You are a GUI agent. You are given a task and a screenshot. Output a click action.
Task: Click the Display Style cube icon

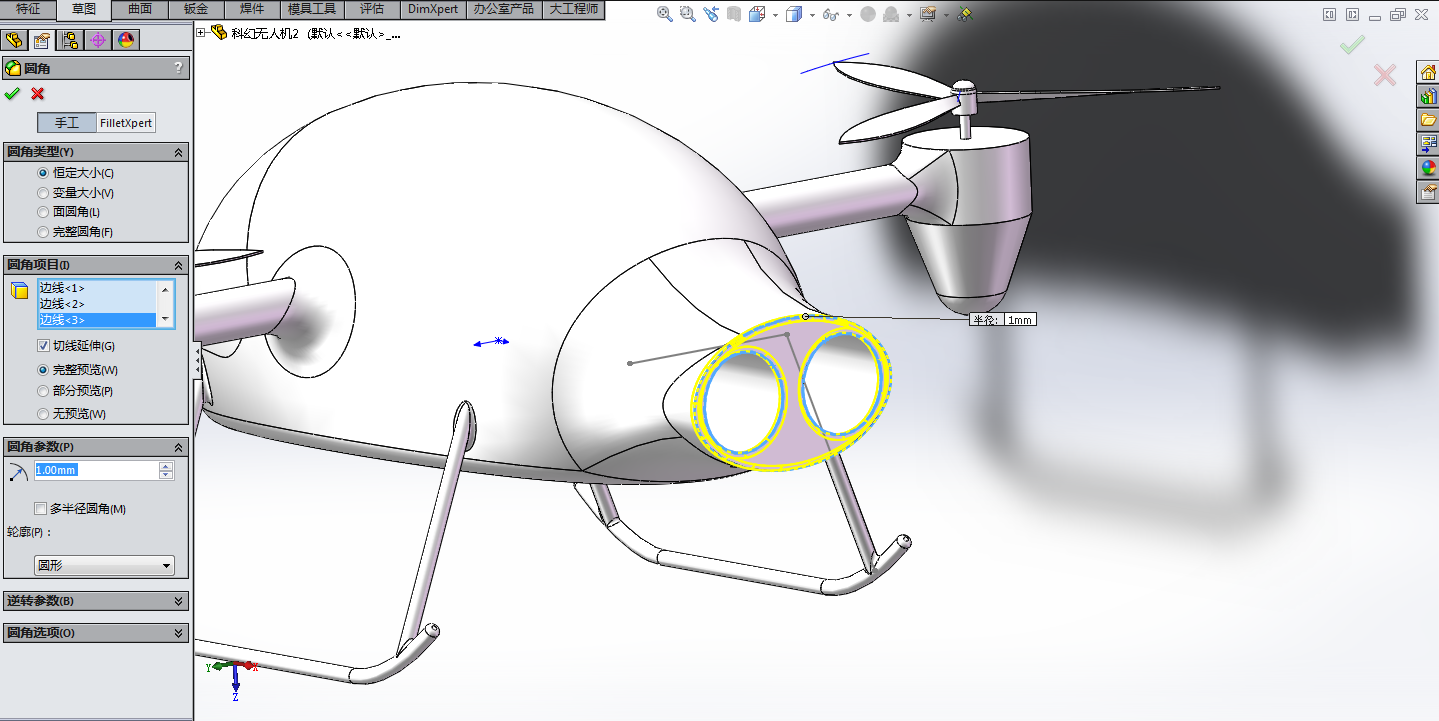pyautogui.click(x=794, y=14)
